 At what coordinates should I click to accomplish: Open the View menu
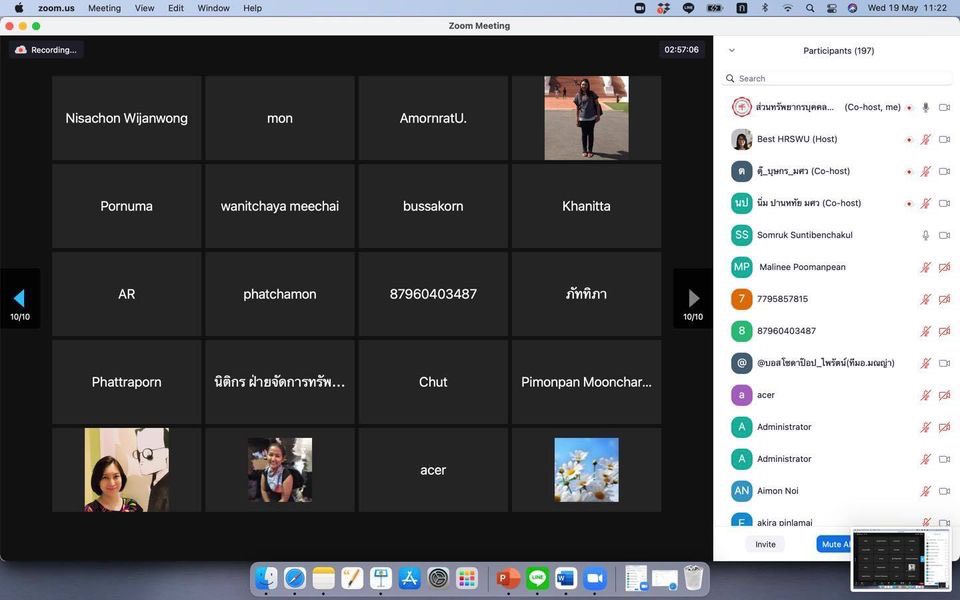pos(145,8)
